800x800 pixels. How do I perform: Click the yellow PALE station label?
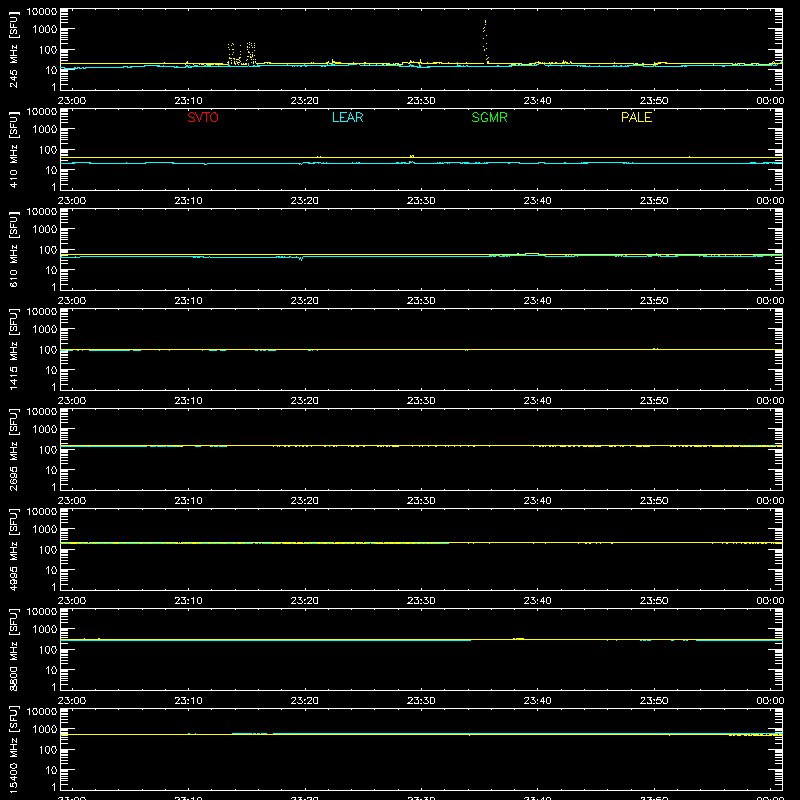coord(636,117)
